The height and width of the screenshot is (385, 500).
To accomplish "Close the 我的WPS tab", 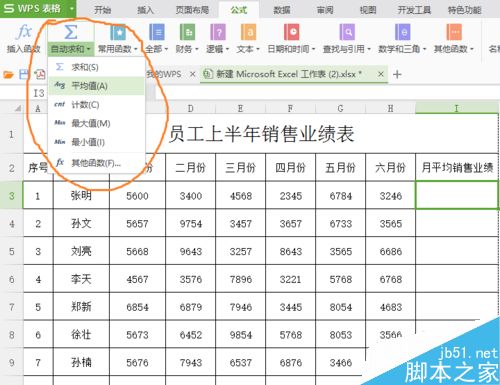I will click(x=192, y=74).
